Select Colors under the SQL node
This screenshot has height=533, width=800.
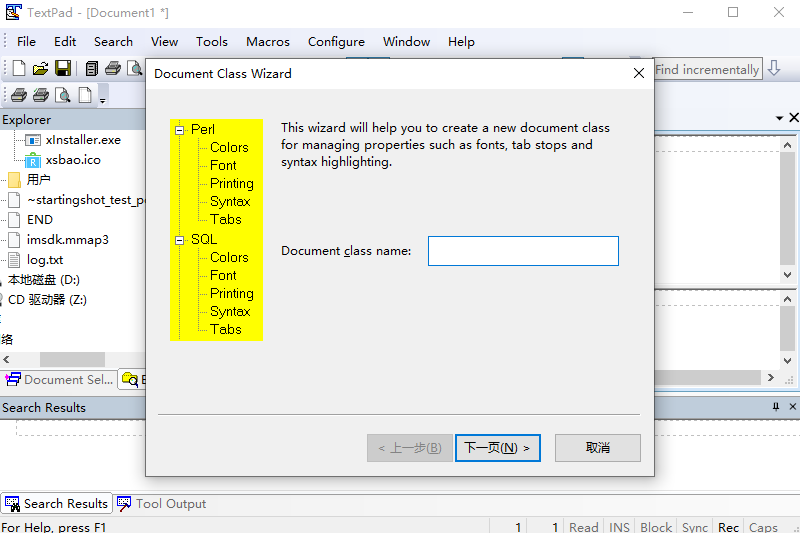tap(229, 258)
